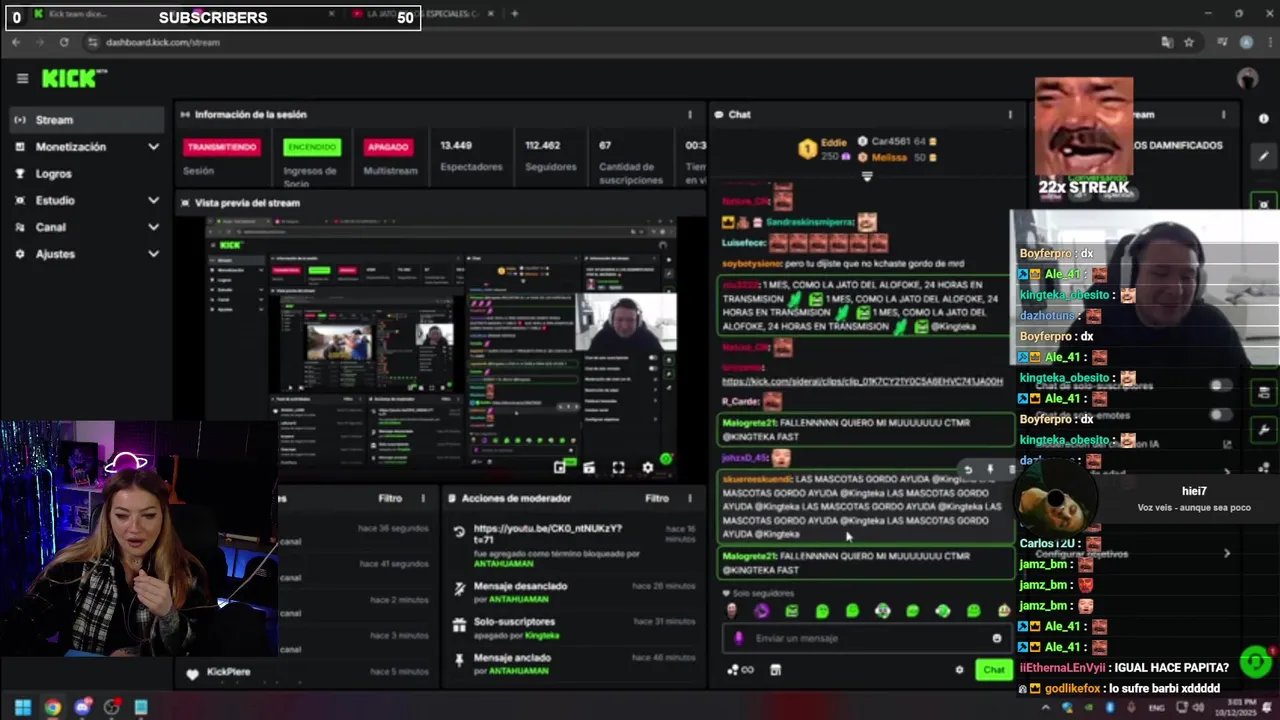Viewport: 1280px width, 720px height.
Task: Expand the chat leaderboard arrow
Action: point(867,177)
